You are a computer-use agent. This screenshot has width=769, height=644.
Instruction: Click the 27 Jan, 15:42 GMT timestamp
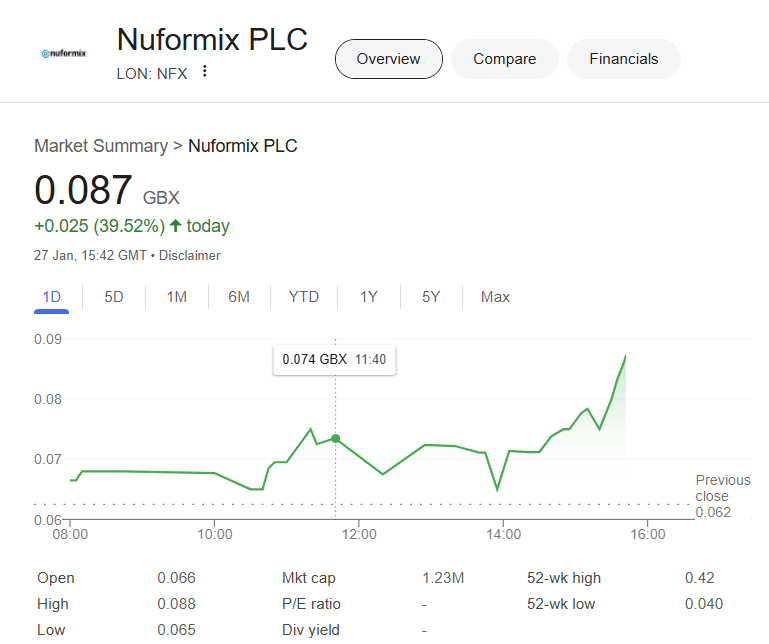(x=90, y=256)
